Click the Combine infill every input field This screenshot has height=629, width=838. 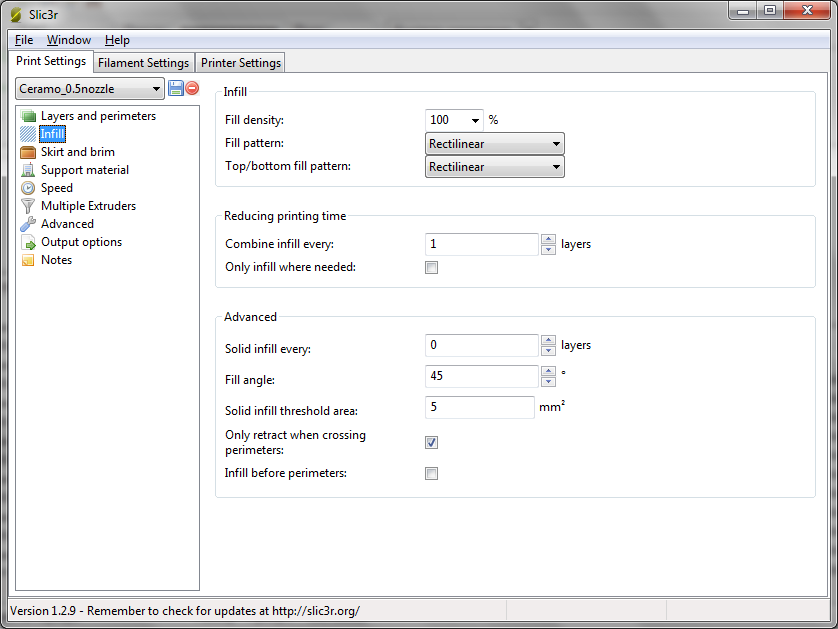(x=482, y=244)
